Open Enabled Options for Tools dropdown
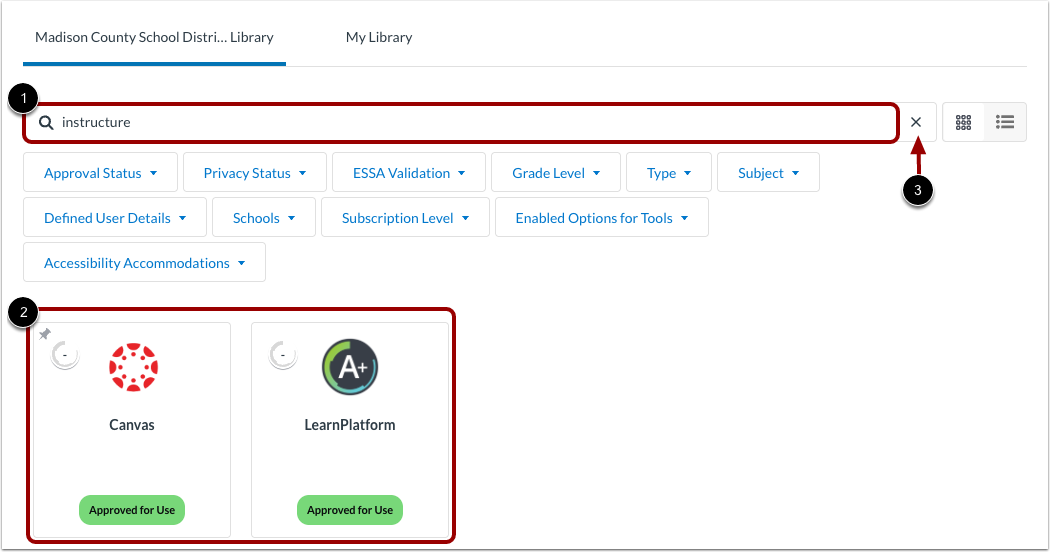 [601, 218]
